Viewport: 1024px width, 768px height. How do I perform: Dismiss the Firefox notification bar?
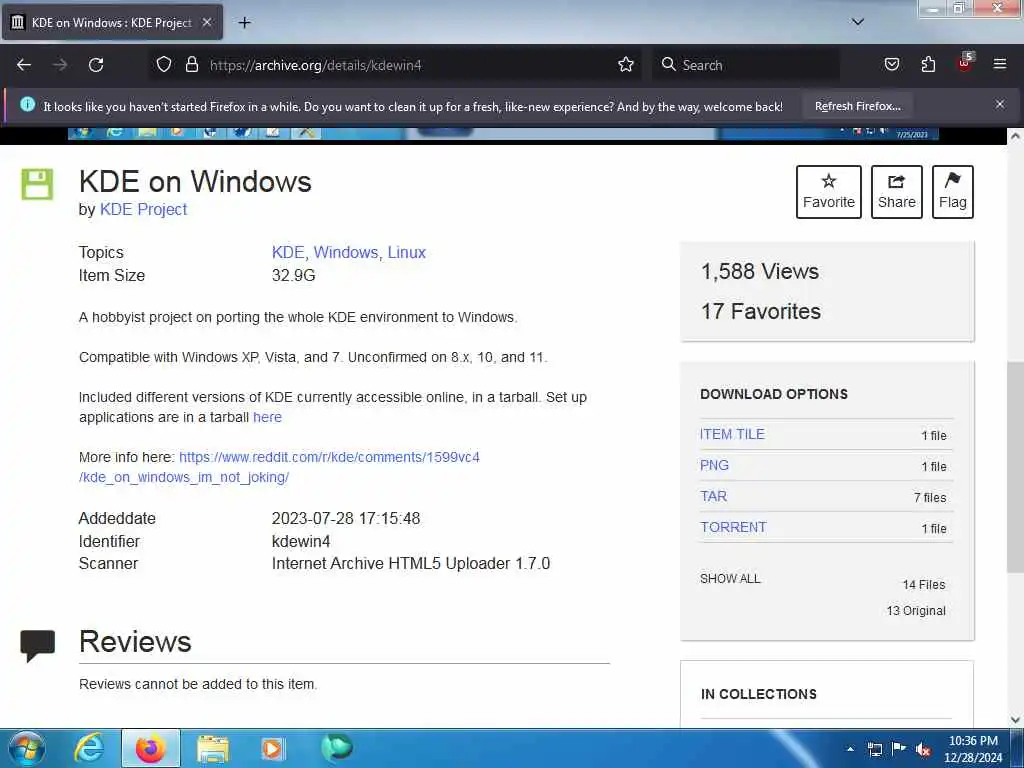(1000, 104)
